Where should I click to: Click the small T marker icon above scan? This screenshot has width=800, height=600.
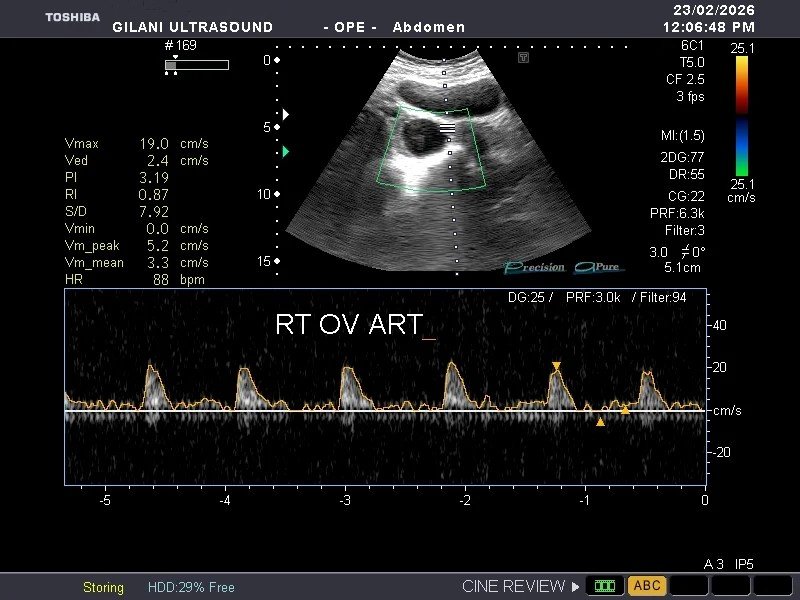523,57
